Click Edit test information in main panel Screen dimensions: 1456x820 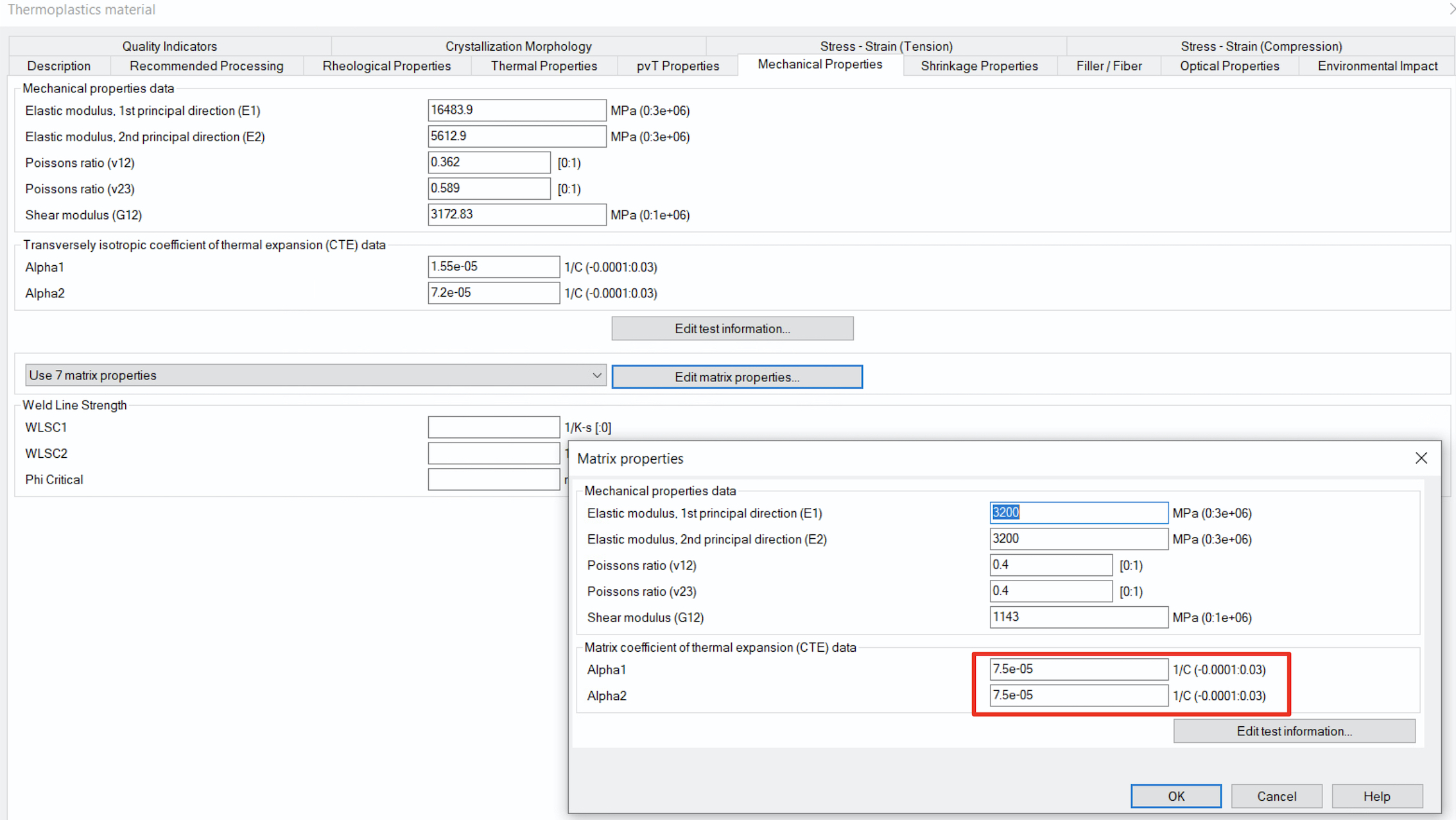tap(732, 329)
